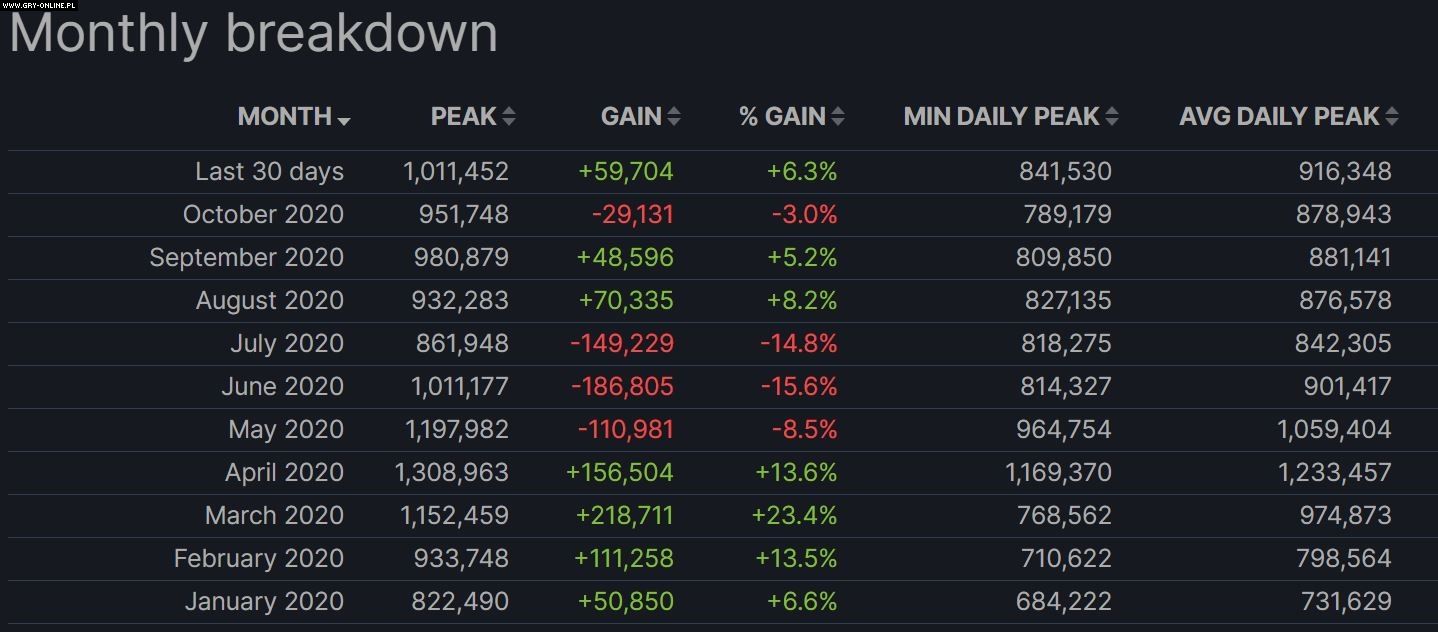Click the sort arrows next to GAIN

pyautogui.click(x=674, y=117)
